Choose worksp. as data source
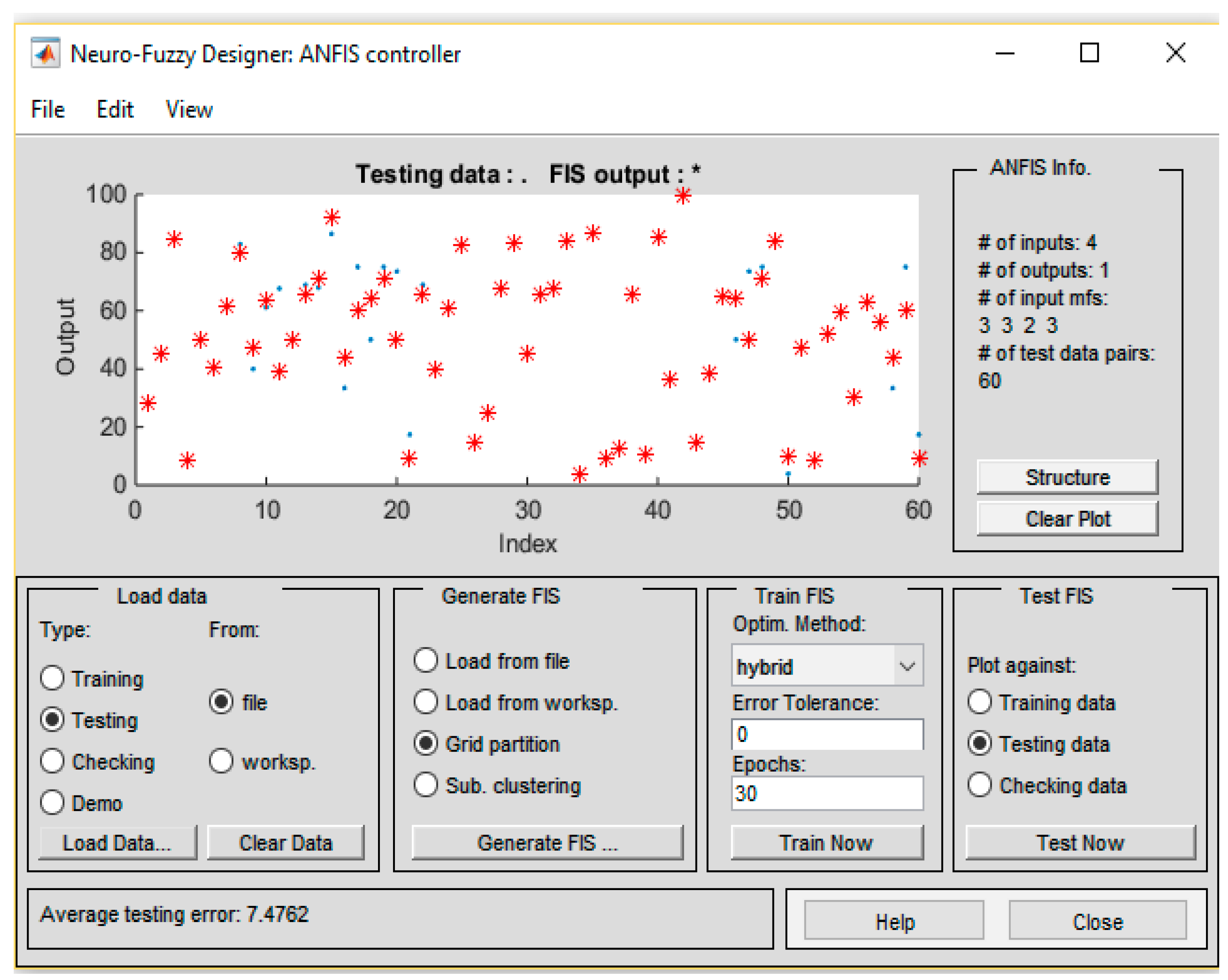1228x980 pixels. [x=221, y=761]
